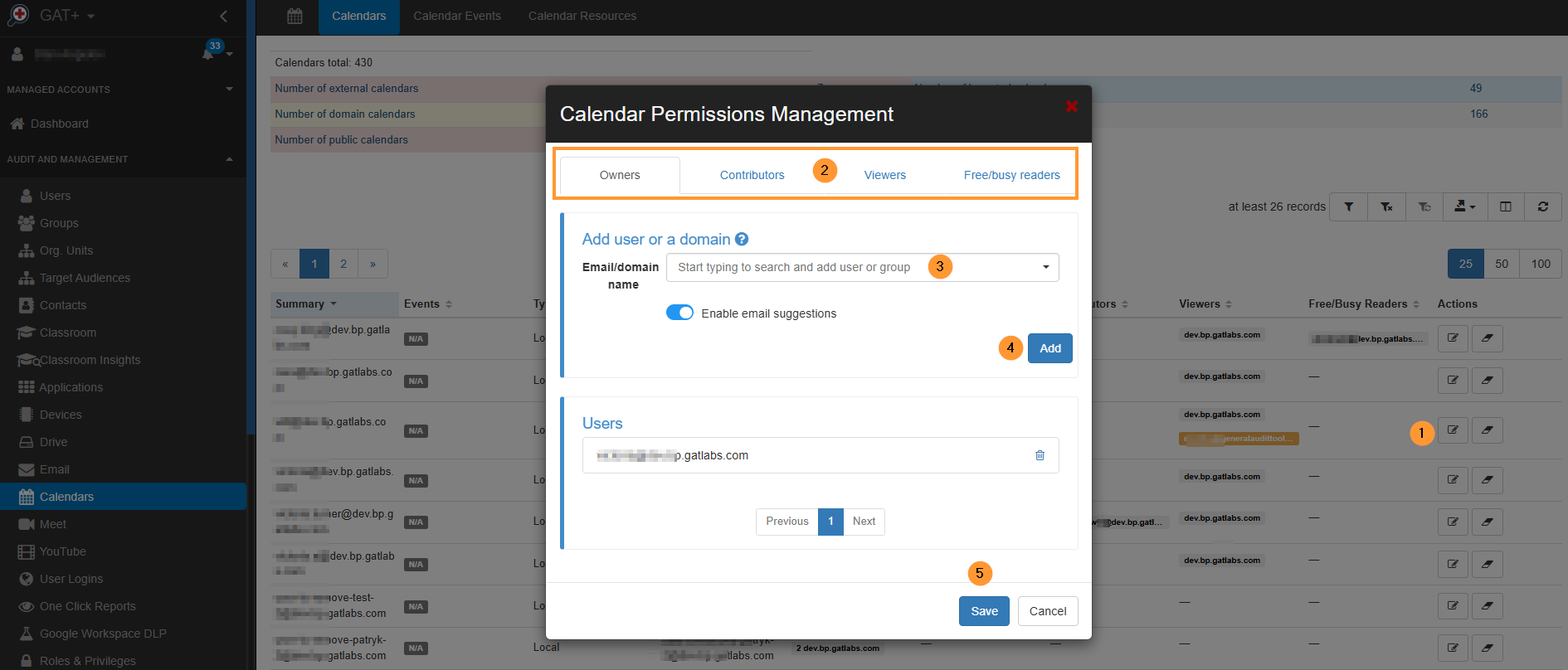Sort by Free/Busy Readers column
1568x670 pixels.
(x=1364, y=303)
